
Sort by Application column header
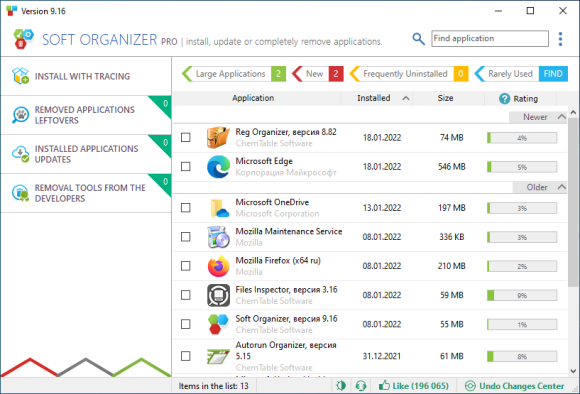pyautogui.click(x=257, y=98)
